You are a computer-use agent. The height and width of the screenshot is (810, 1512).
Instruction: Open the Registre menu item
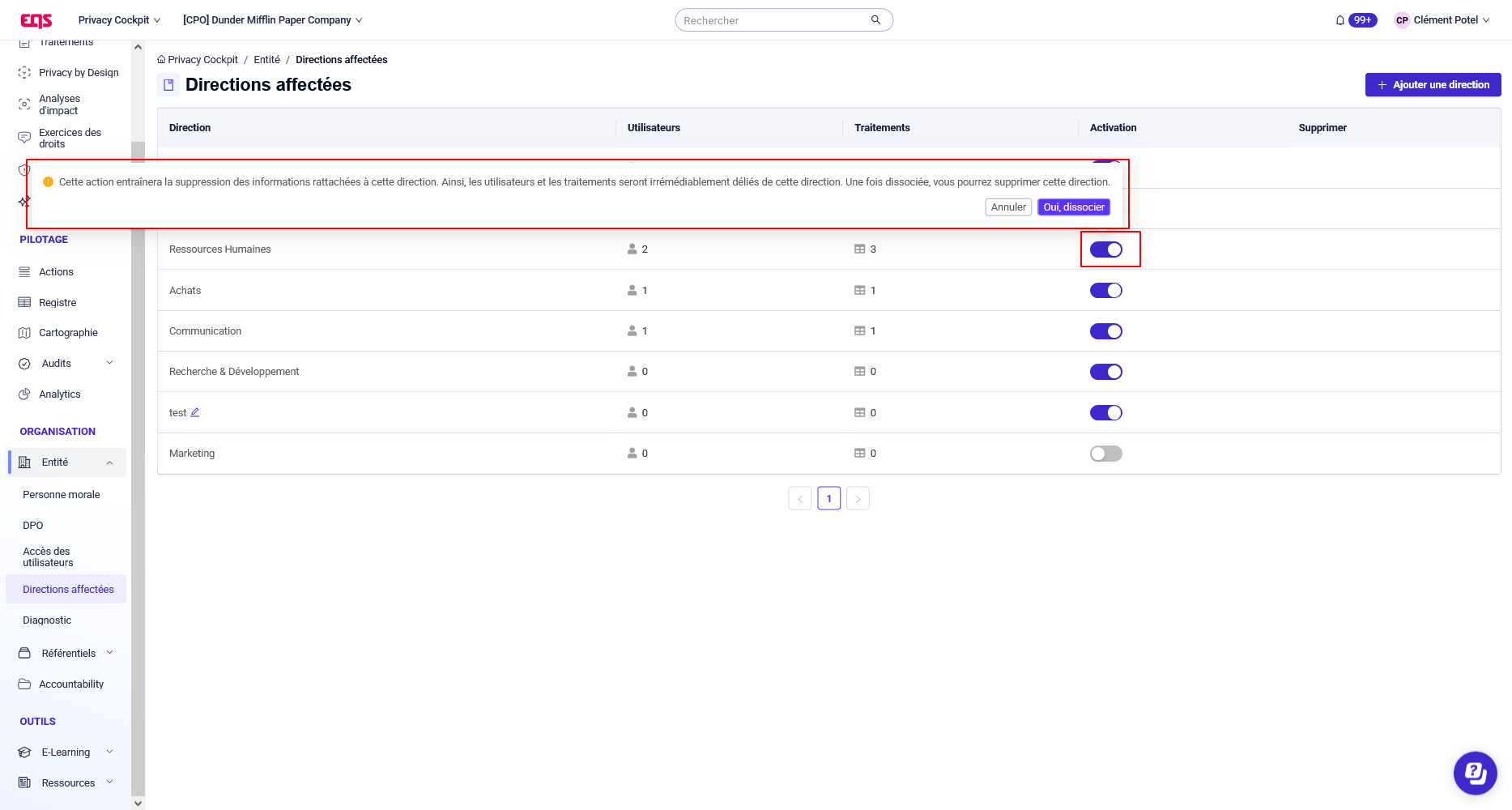(x=57, y=303)
